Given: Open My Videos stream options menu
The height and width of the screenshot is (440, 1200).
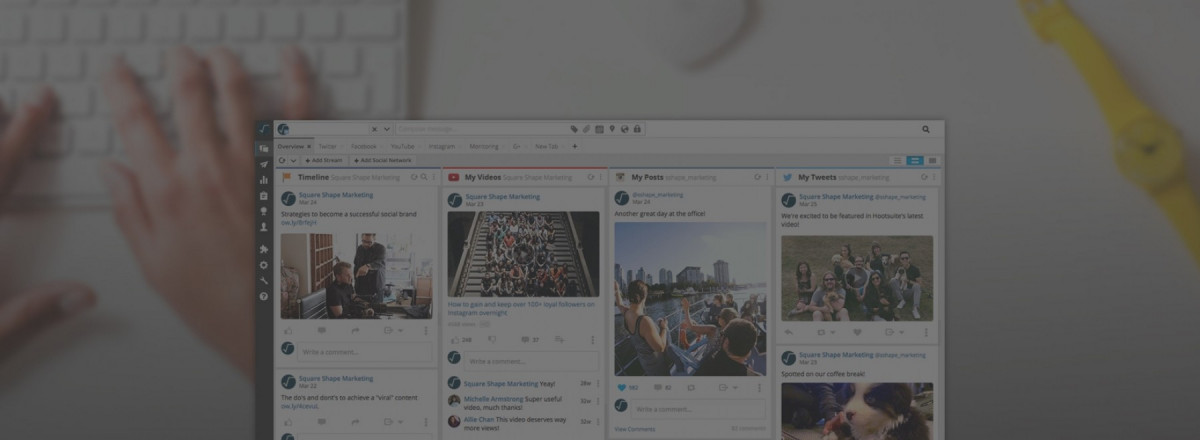Looking at the screenshot, I should click(601, 177).
